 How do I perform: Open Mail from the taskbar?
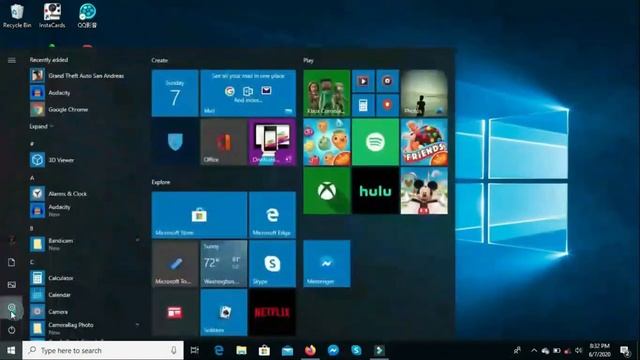[287, 350]
